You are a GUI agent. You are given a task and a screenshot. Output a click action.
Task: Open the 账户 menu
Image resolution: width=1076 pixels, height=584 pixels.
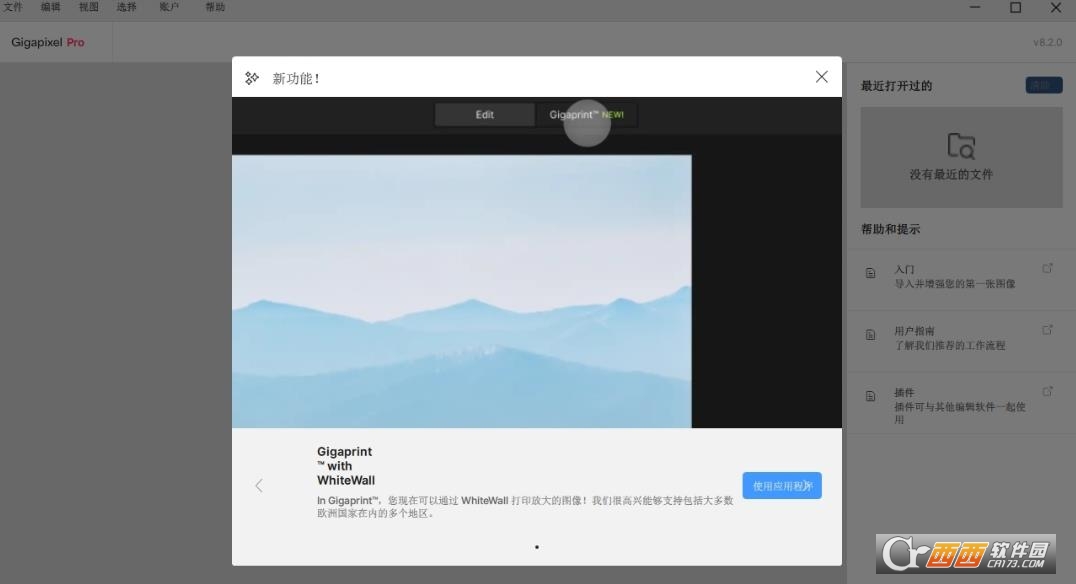click(169, 7)
